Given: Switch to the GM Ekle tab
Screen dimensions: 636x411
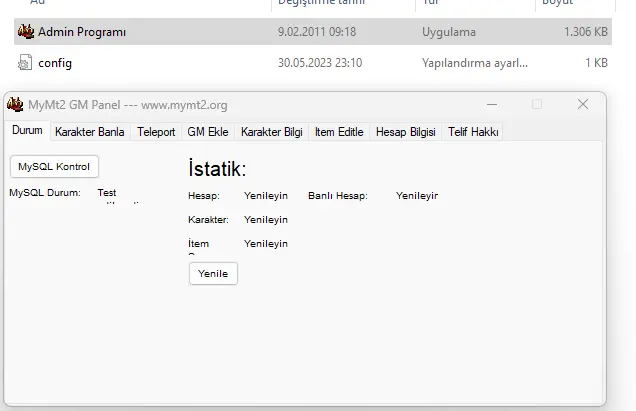Looking at the screenshot, I should pos(208,132).
